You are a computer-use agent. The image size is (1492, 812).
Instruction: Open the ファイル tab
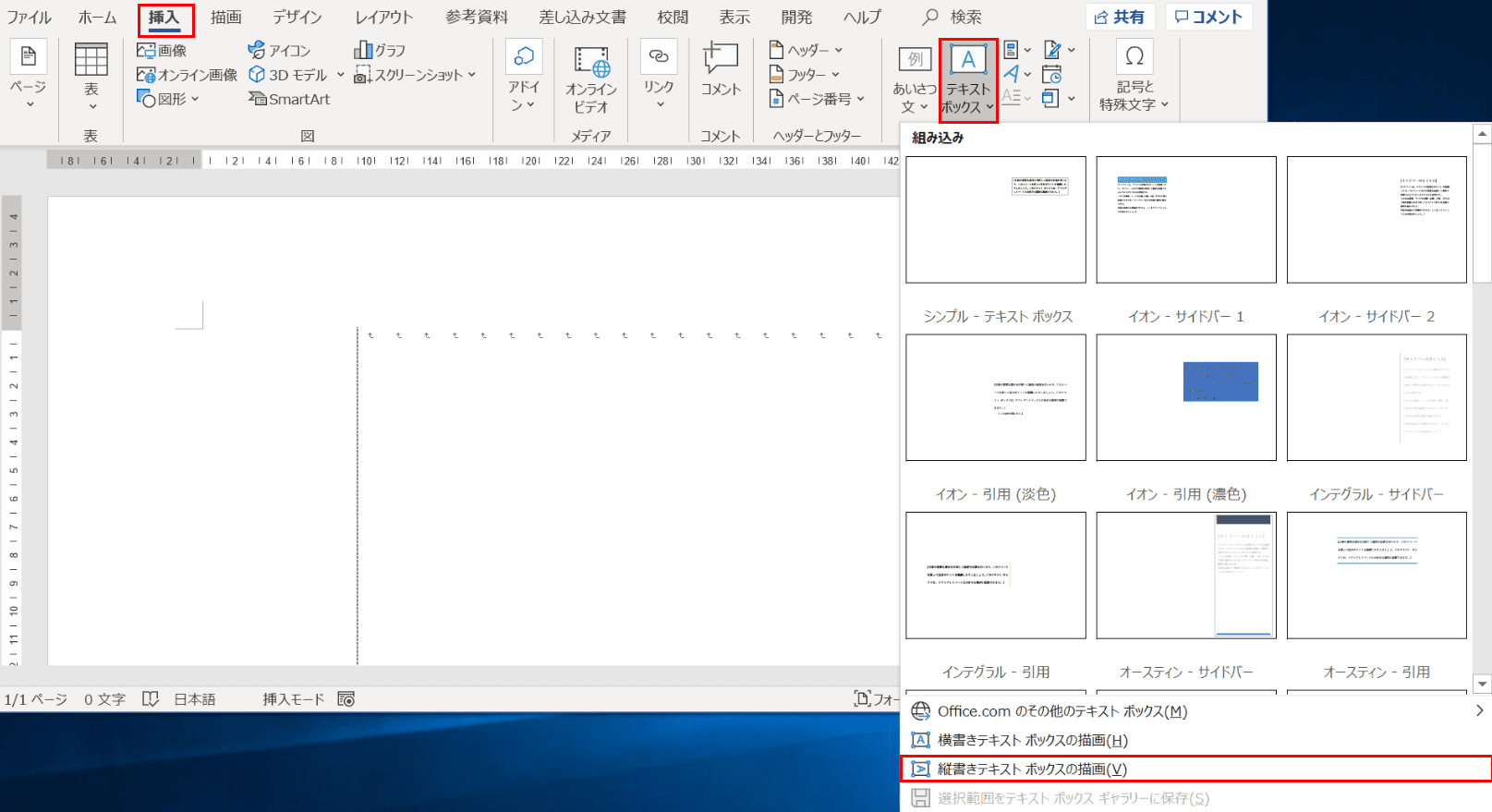pos(30,18)
